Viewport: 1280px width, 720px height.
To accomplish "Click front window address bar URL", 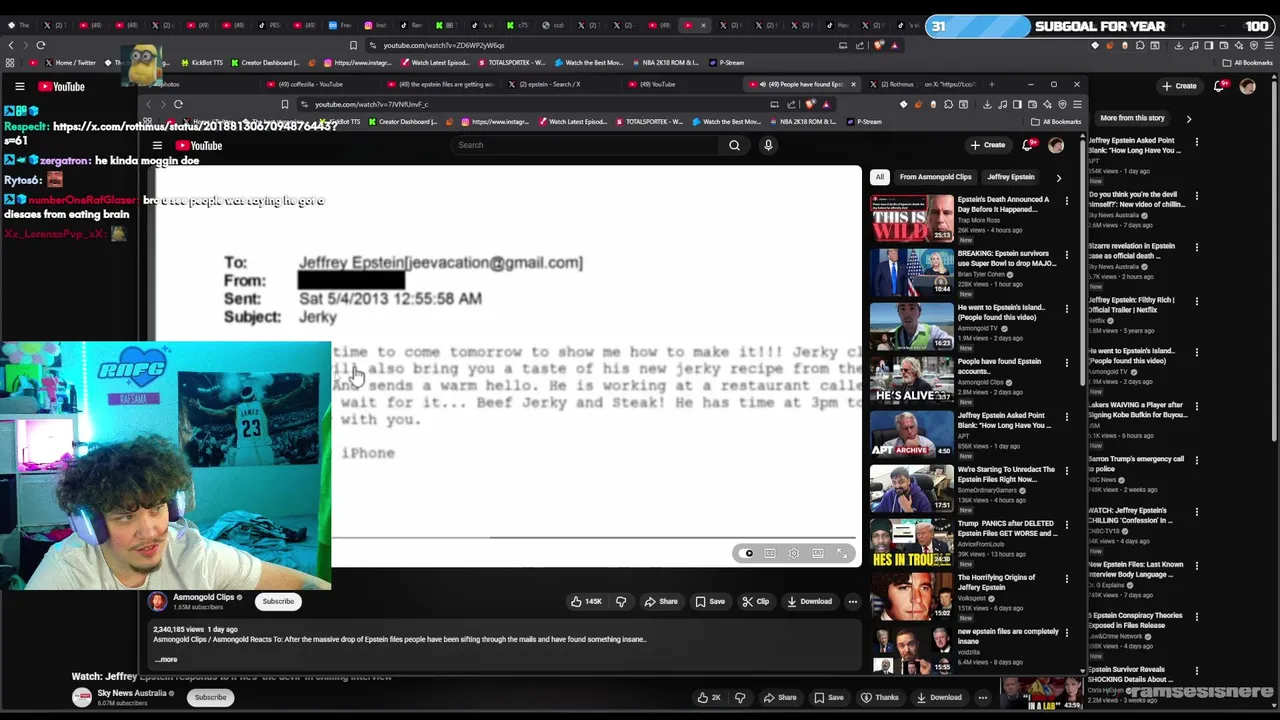I will tap(372, 104).
